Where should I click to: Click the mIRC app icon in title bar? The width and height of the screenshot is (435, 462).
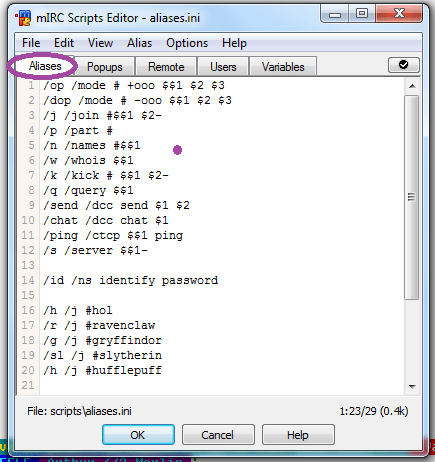tap(23, 18)
